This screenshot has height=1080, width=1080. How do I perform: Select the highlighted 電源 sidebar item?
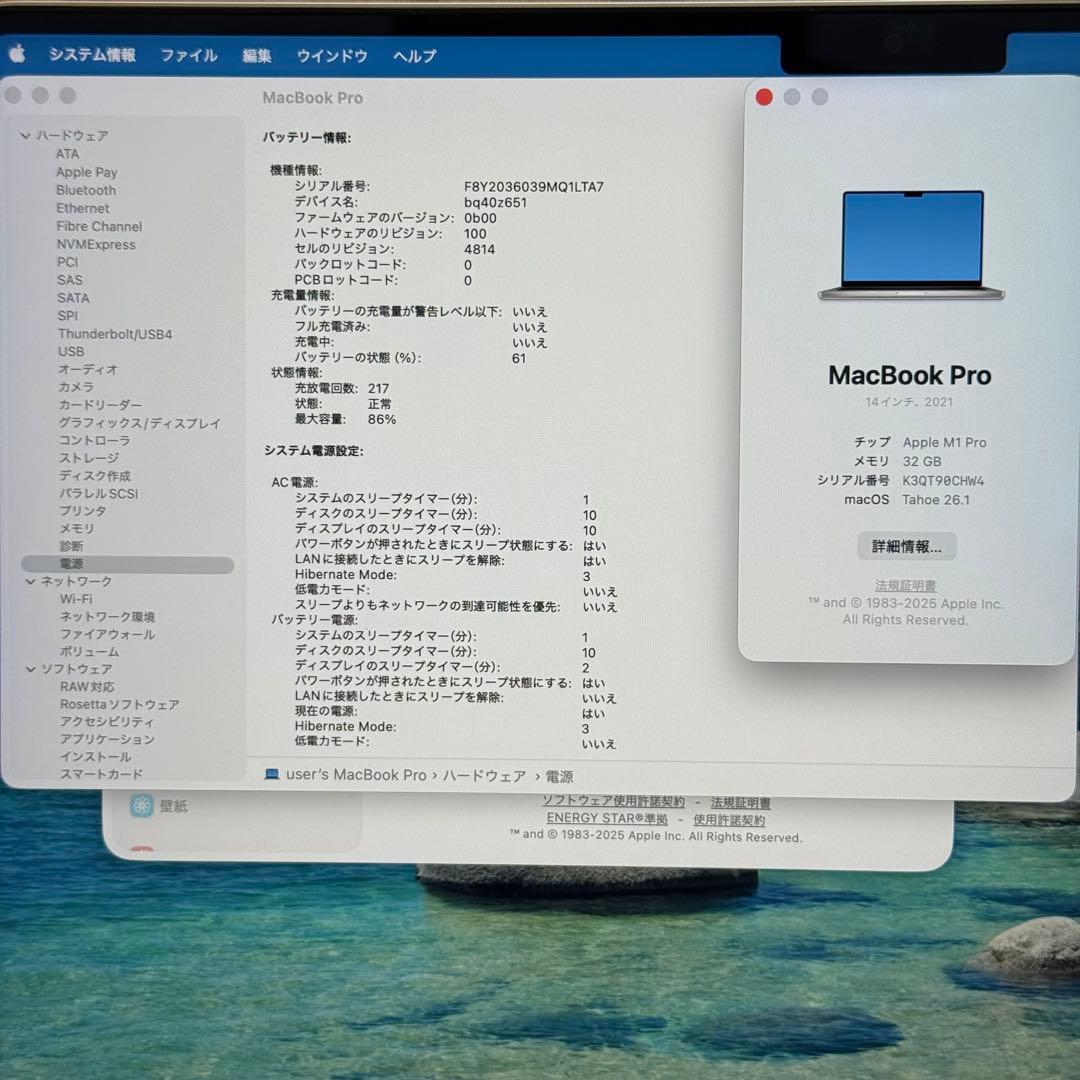pyautogui.click(x=127, y=564)
